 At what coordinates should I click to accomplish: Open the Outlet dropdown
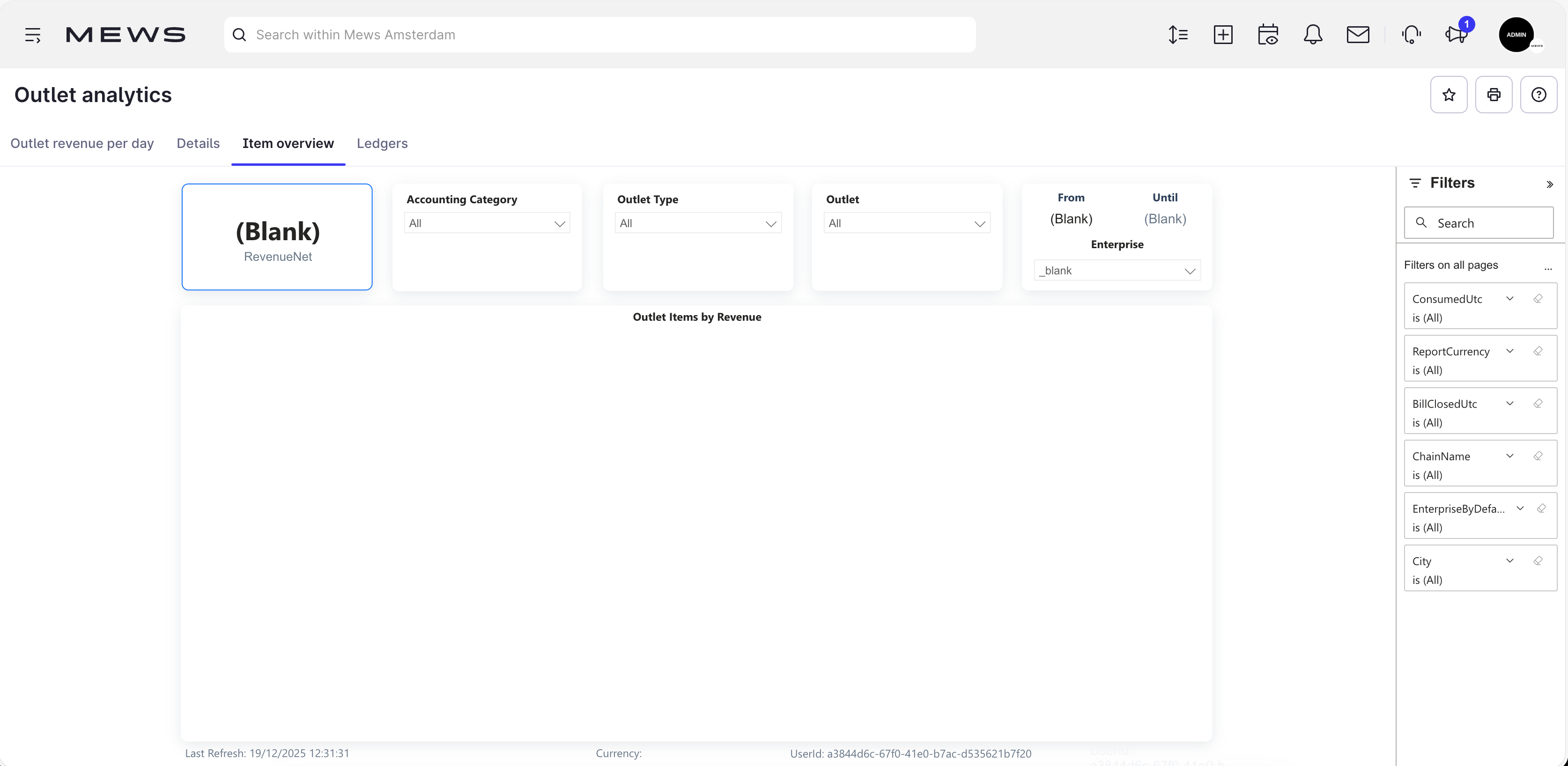click(x=907, y=223)
